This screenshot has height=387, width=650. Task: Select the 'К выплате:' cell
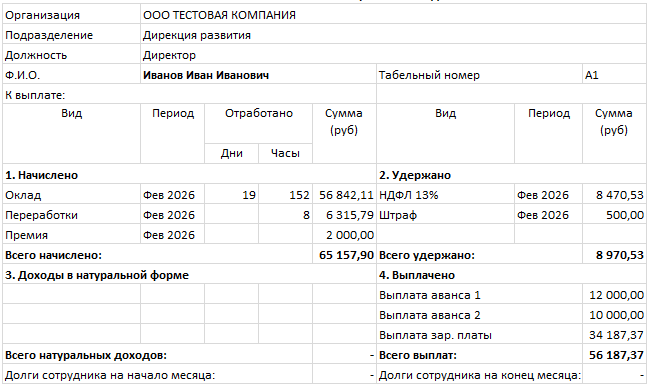click(189, 95)
